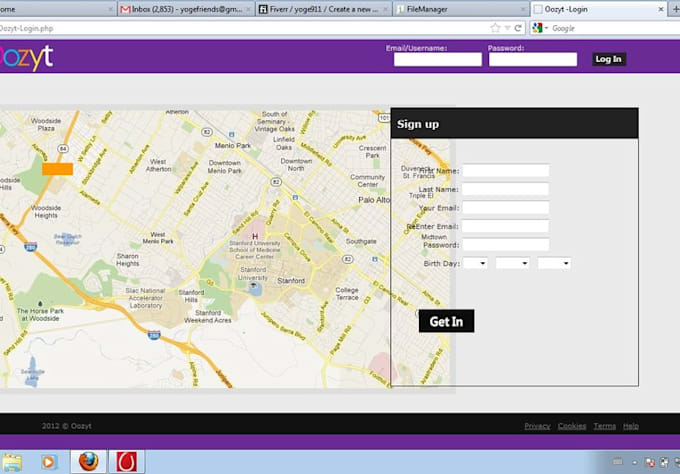Close the Fiverr tab

coord(385,9)
